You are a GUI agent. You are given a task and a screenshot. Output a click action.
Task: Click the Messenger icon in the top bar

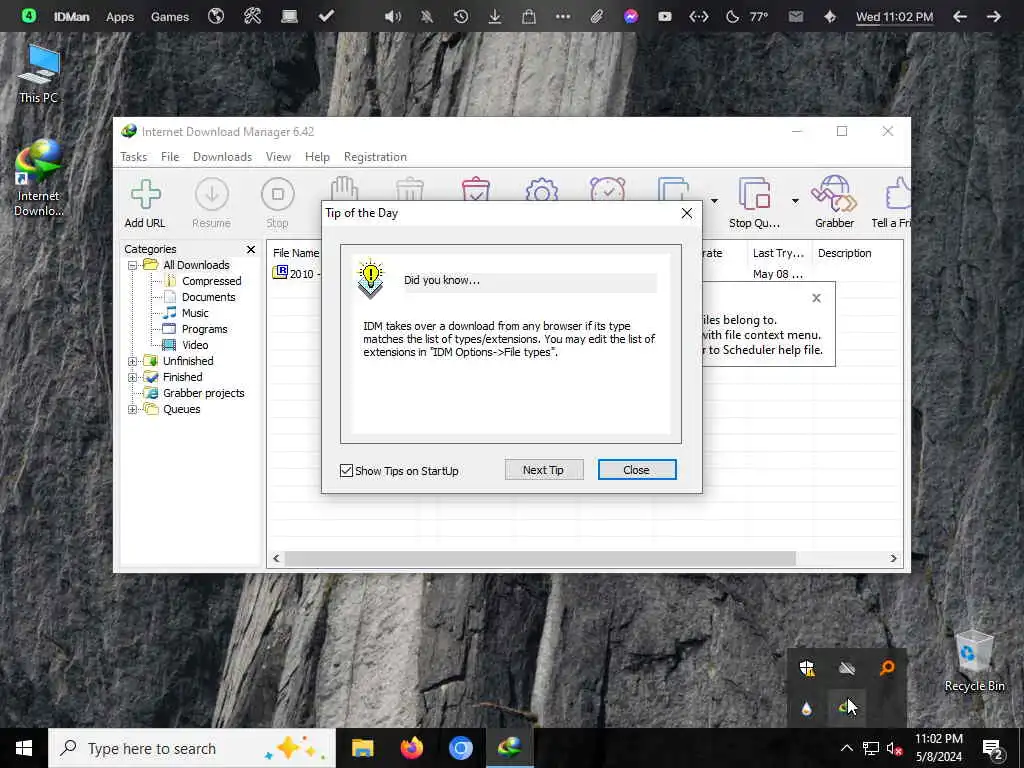[631, 16]
